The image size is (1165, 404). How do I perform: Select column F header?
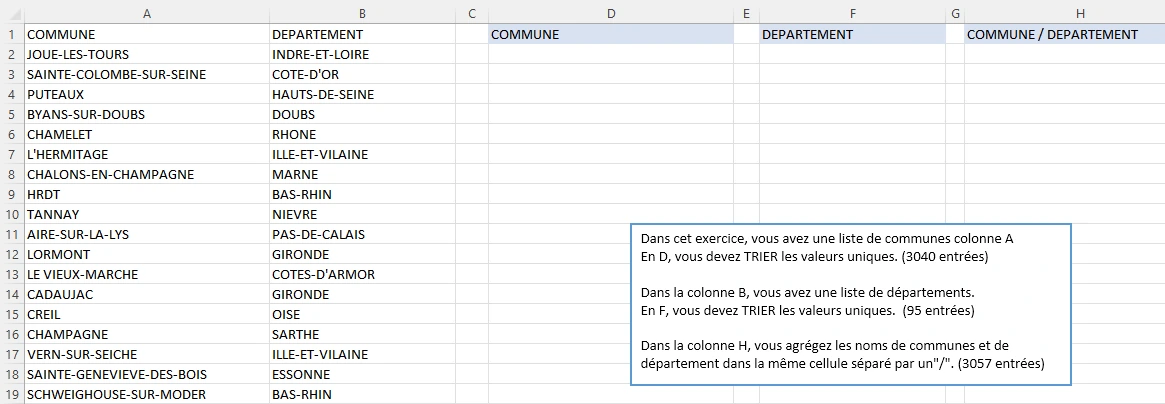[852, 12]
